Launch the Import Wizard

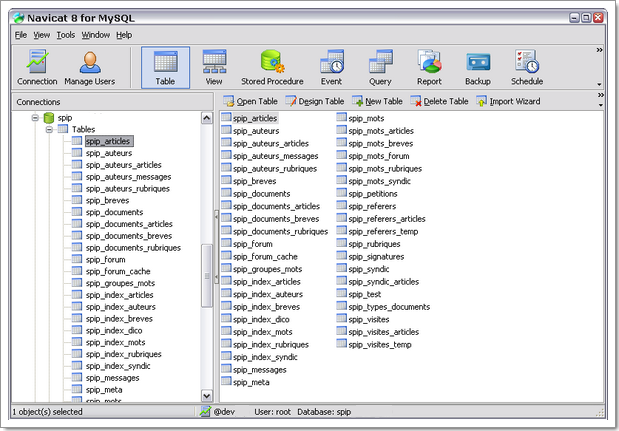pyautogui.click(x=508, y=101)
